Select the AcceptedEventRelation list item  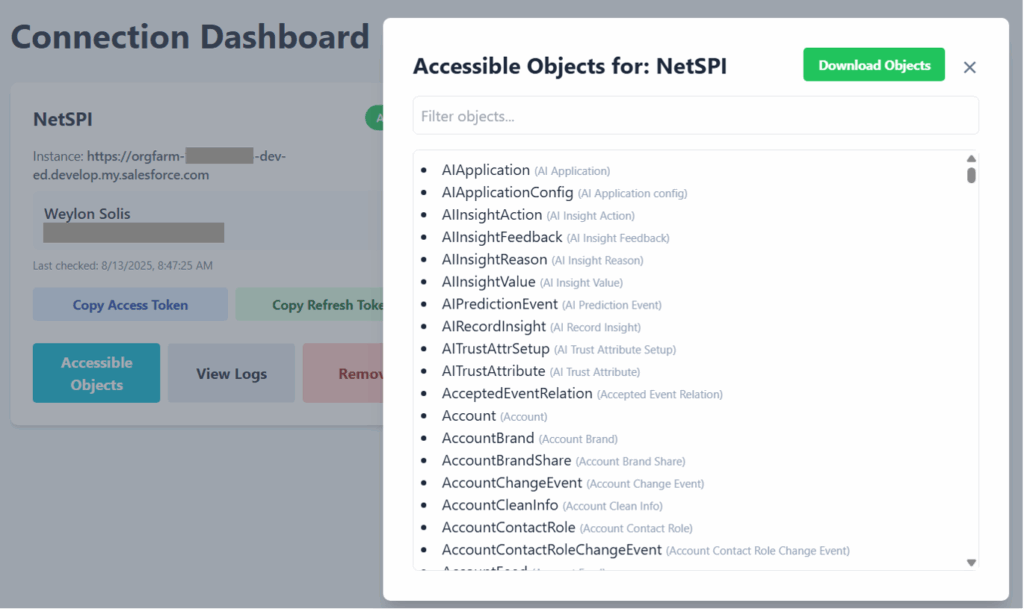click(x=582, y=394)
